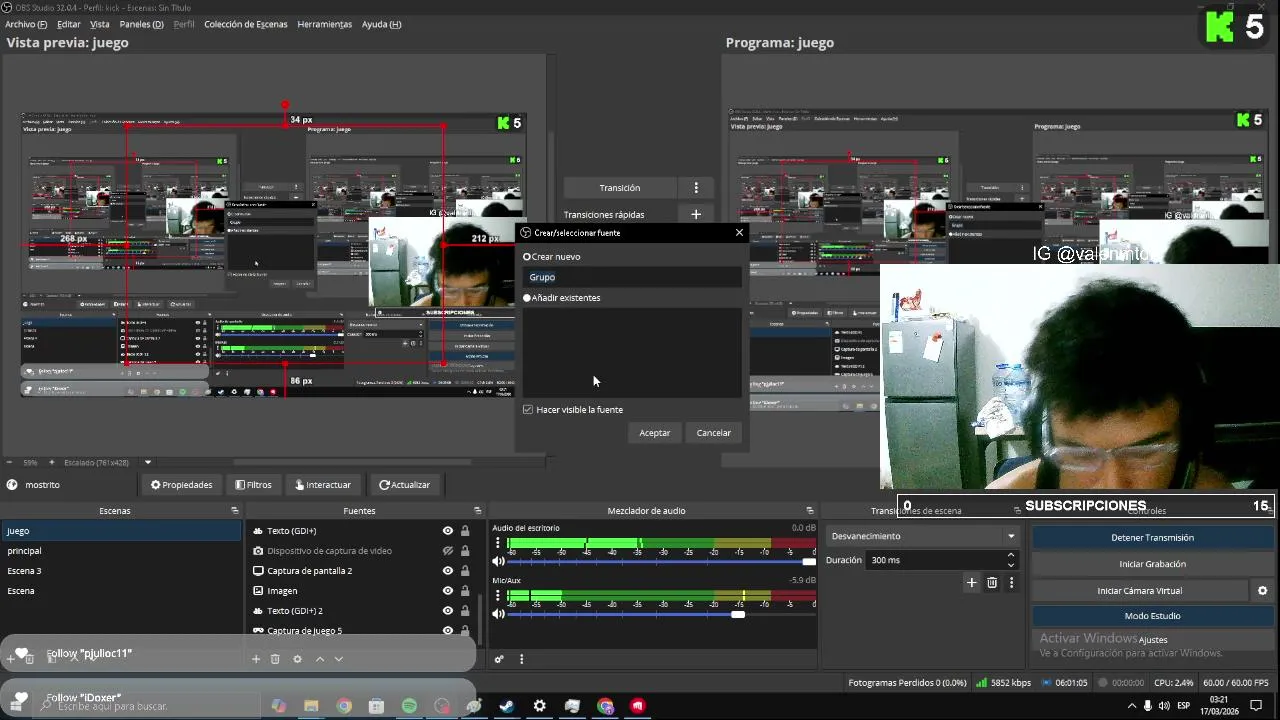The height and width of the screenshot is (720, 1280).
Task: Click the Grupo name input field
Action: 633,277
